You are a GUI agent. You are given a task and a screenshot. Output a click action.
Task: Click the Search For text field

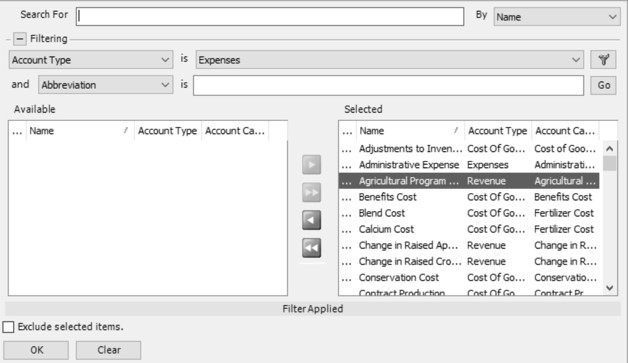click(x=270, y=16)
